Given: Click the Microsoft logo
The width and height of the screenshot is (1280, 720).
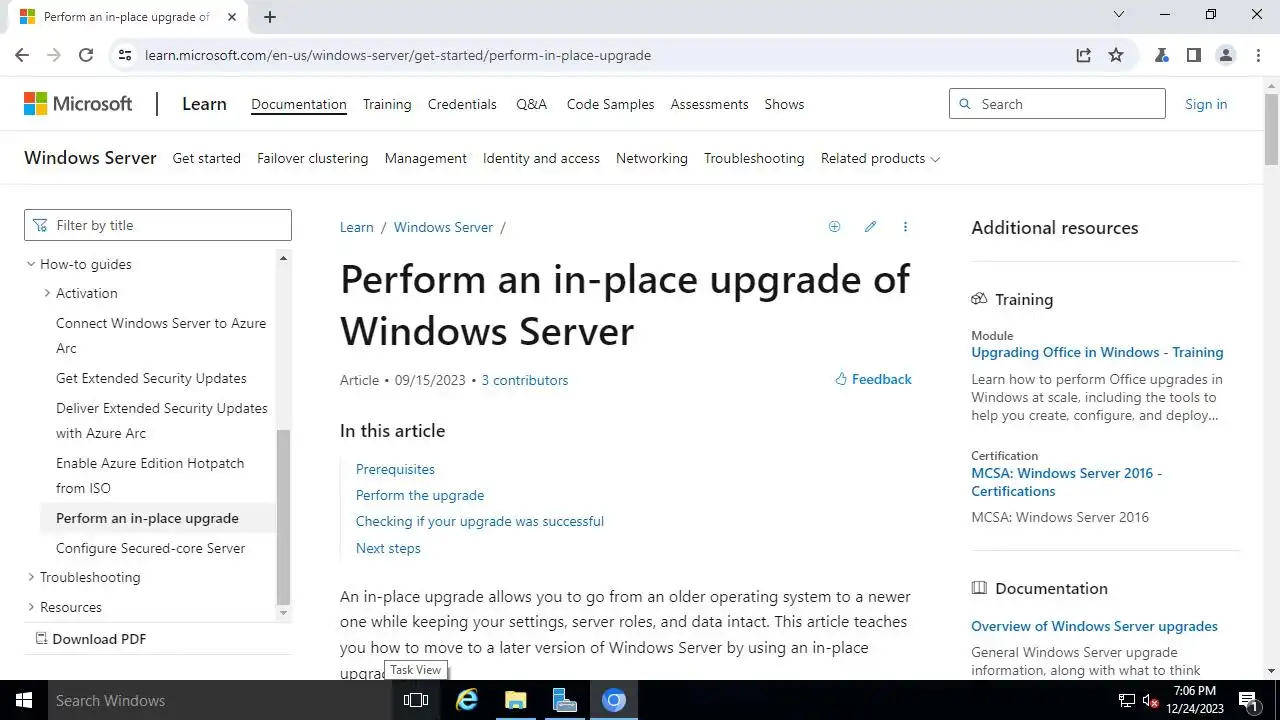Looking at the screenshot, I should [x=78, y=104].
